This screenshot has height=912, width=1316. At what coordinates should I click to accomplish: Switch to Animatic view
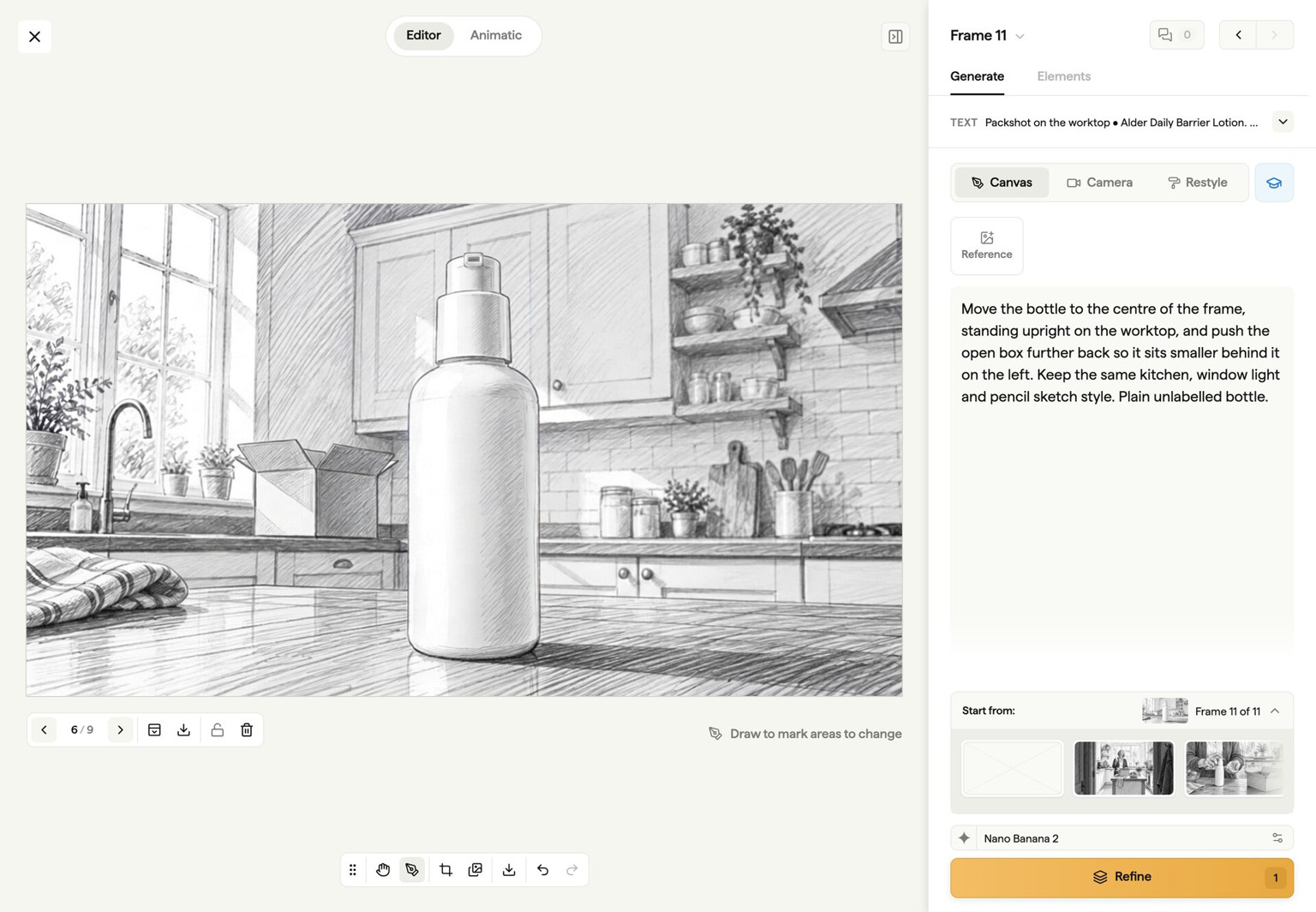pyautogui.click(x=495, y=36)
